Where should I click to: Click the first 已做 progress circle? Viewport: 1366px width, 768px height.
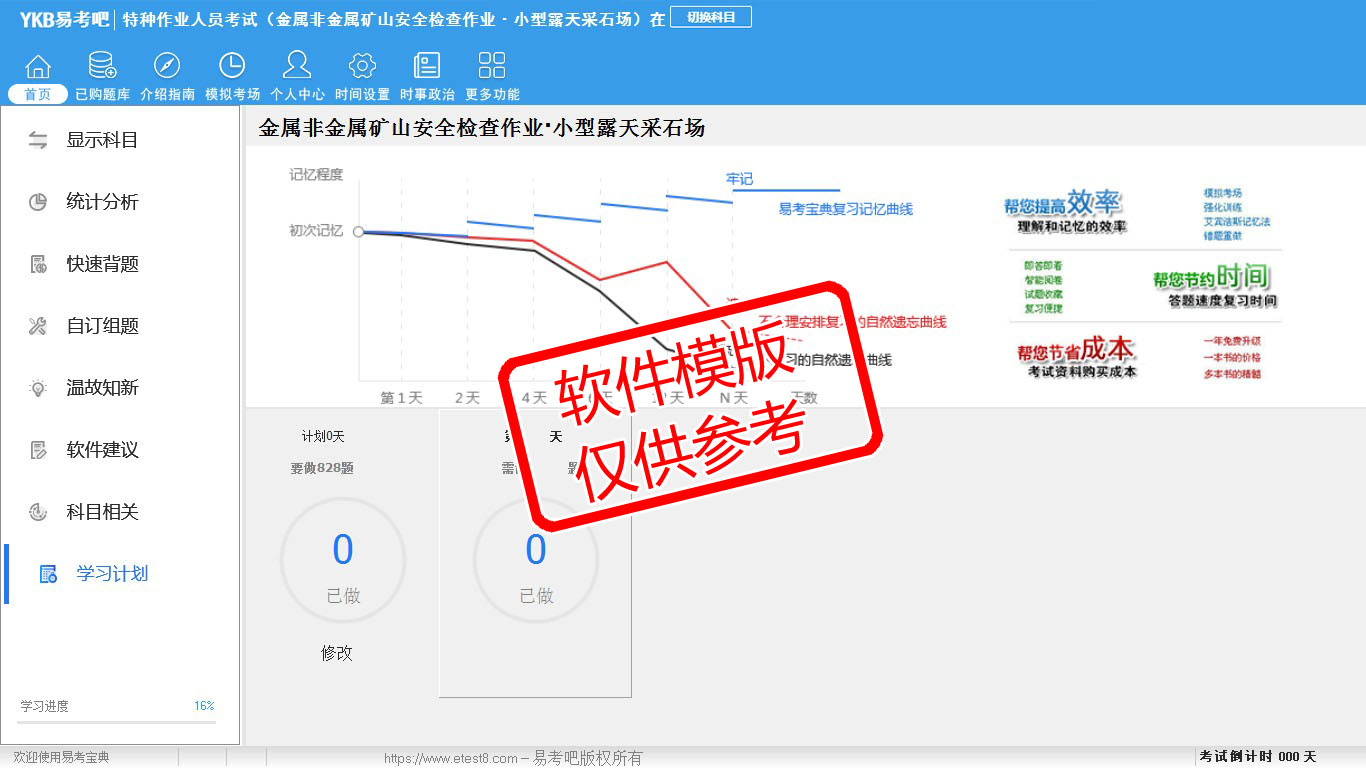(343, 561)
